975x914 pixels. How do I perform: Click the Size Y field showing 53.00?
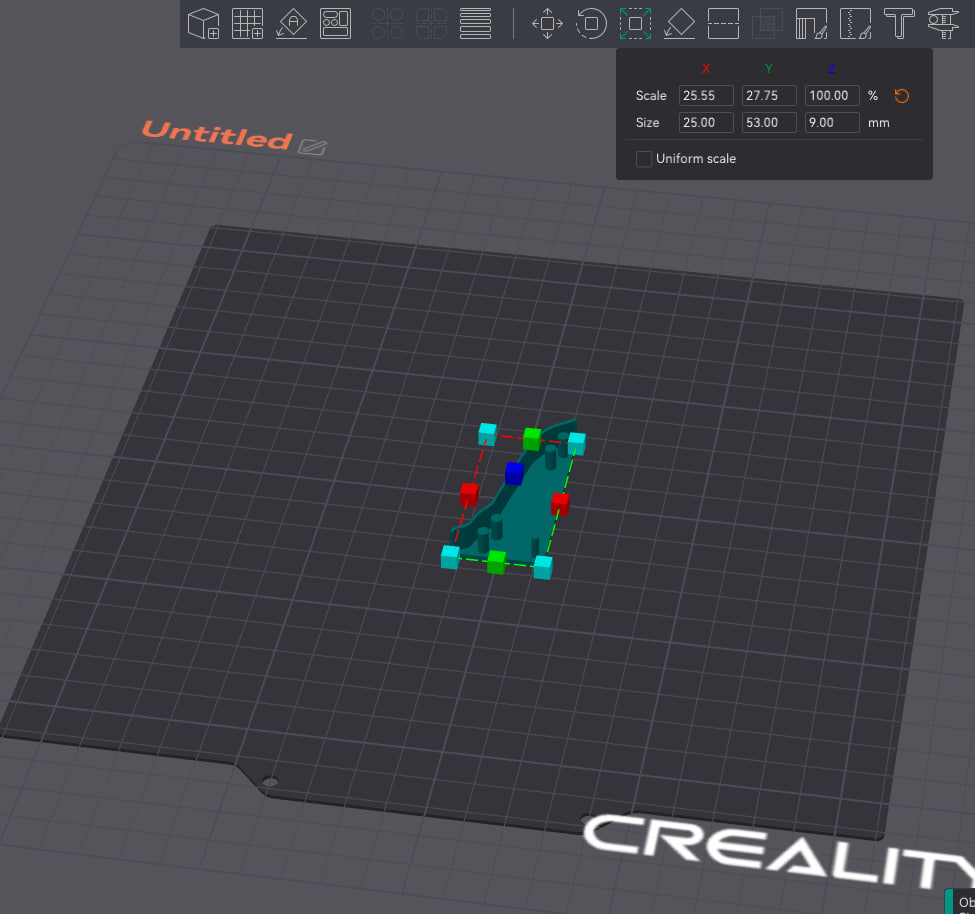click(769, 122)
